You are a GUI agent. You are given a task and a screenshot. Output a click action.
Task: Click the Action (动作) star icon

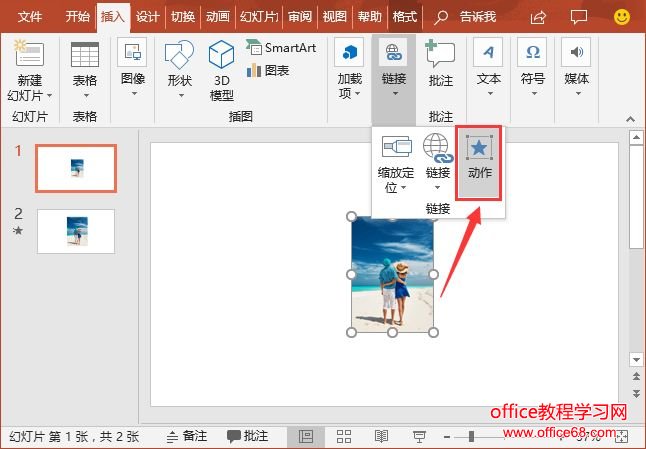[x=479, y=148]
